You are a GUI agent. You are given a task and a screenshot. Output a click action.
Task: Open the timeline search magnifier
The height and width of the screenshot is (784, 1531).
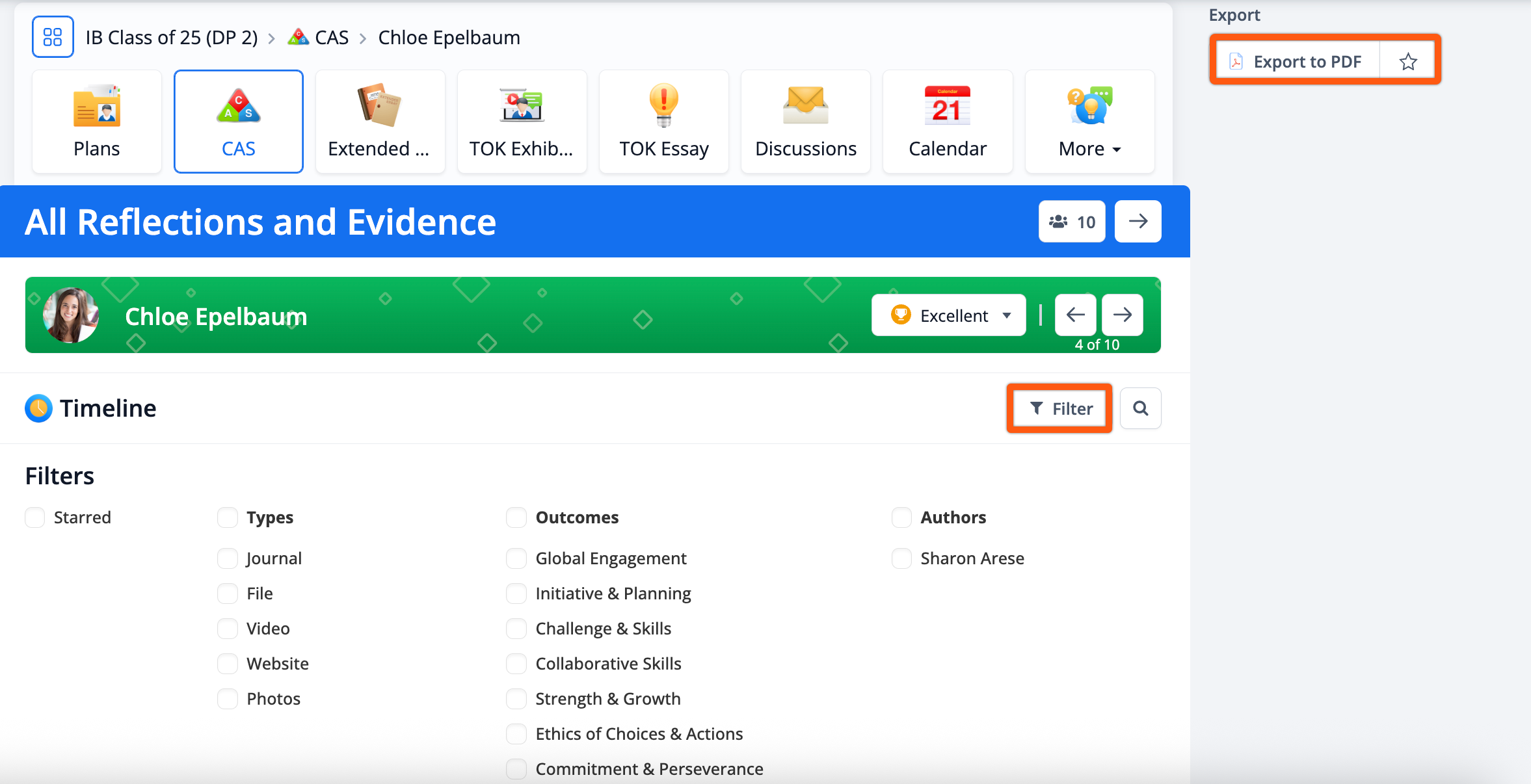1140,408
